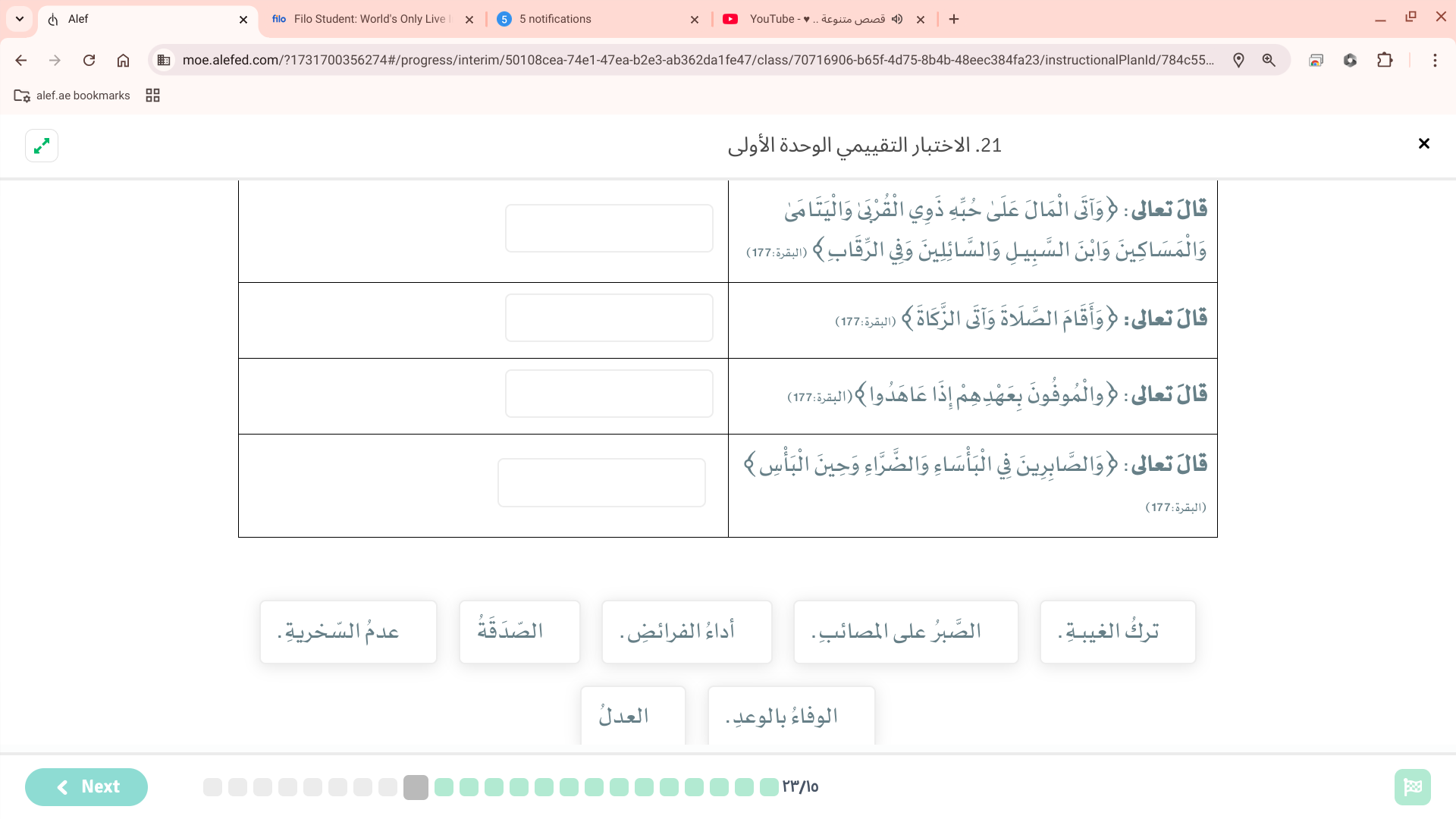The image size is (1456, 819).
Task: Go to the browser home page
Action: (x=123, y=60)
